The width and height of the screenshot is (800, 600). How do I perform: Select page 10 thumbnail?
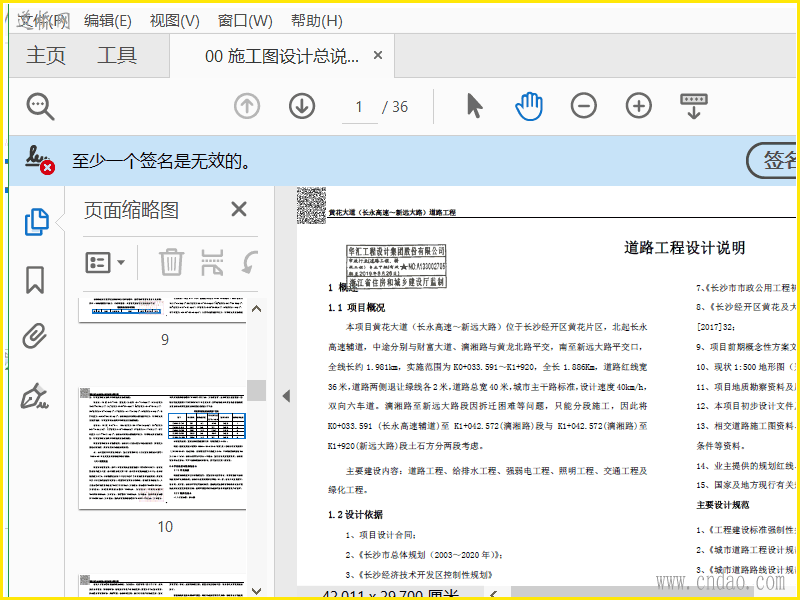[163, 448]
